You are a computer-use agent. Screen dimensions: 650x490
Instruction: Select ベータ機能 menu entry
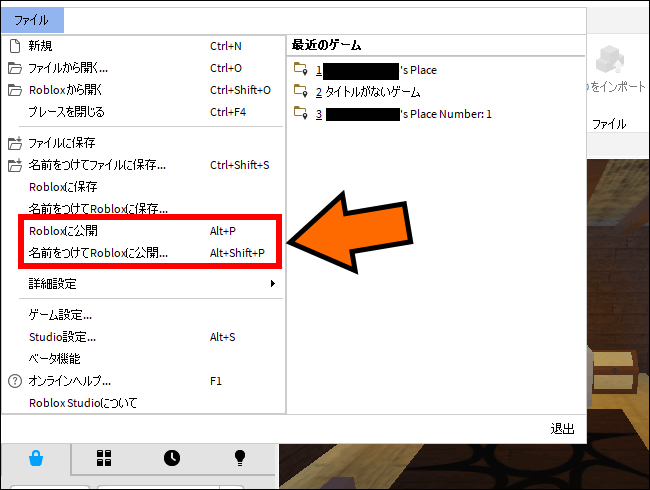point(143,359)
